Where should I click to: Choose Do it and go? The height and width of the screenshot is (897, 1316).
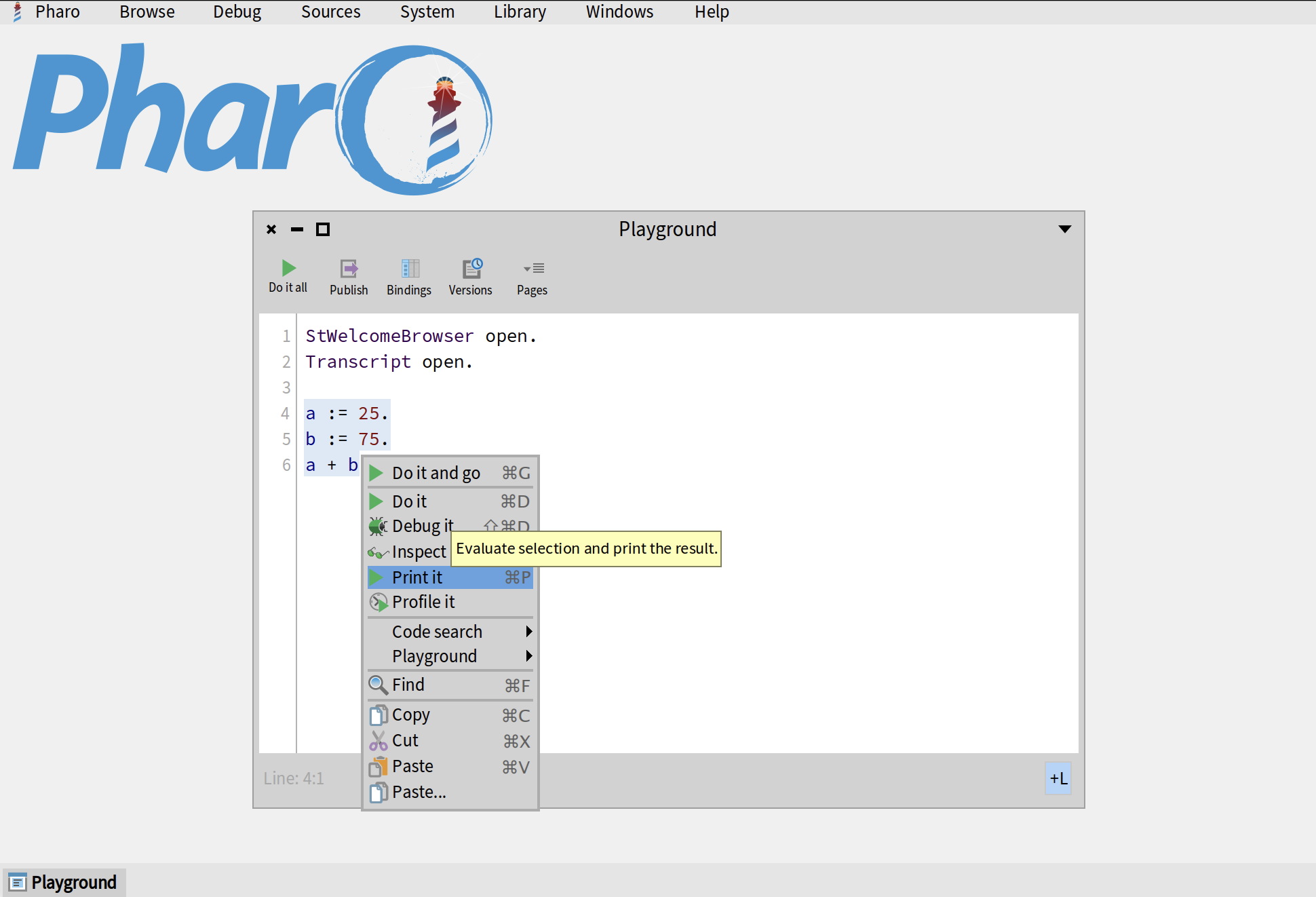(x=436, y=473)
